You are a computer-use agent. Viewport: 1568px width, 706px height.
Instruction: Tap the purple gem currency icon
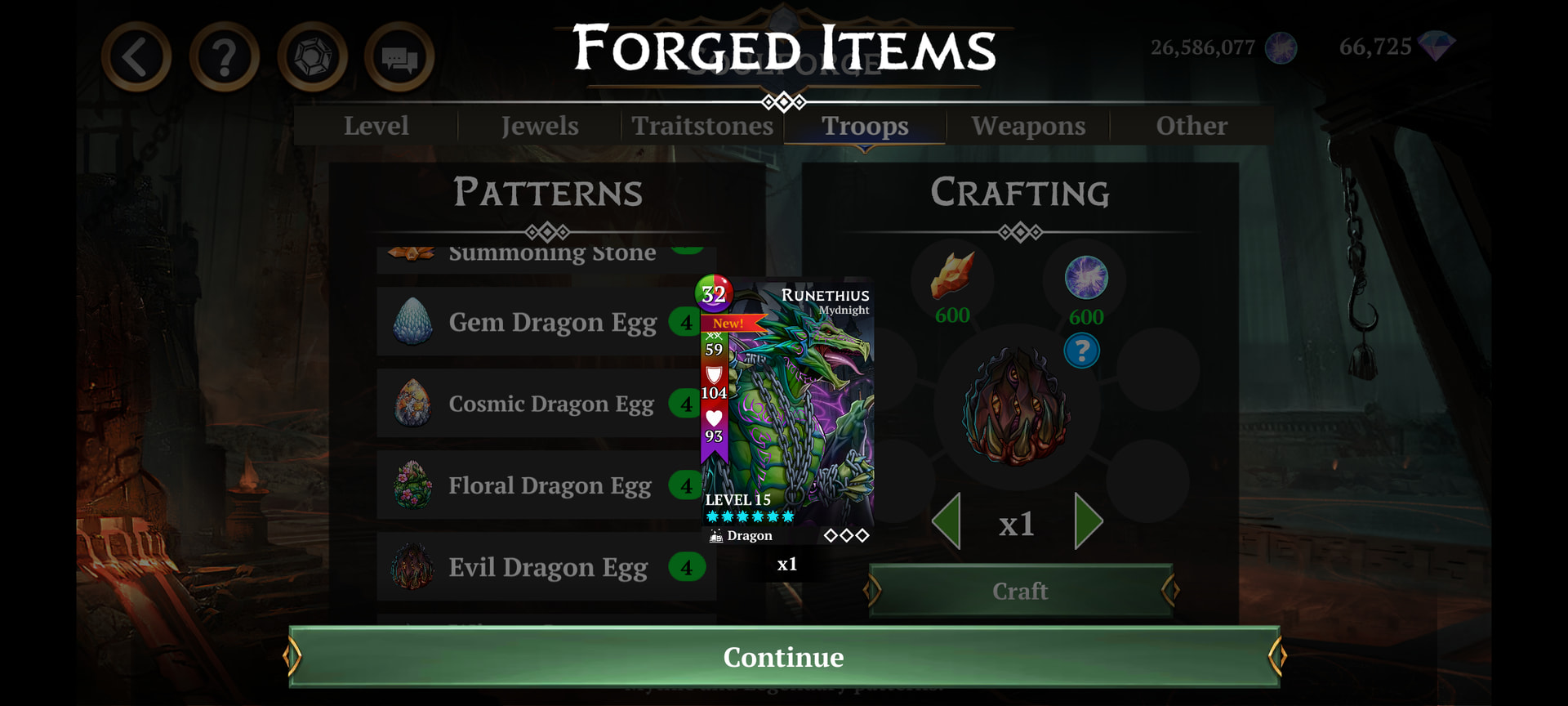pos(1436,47)
